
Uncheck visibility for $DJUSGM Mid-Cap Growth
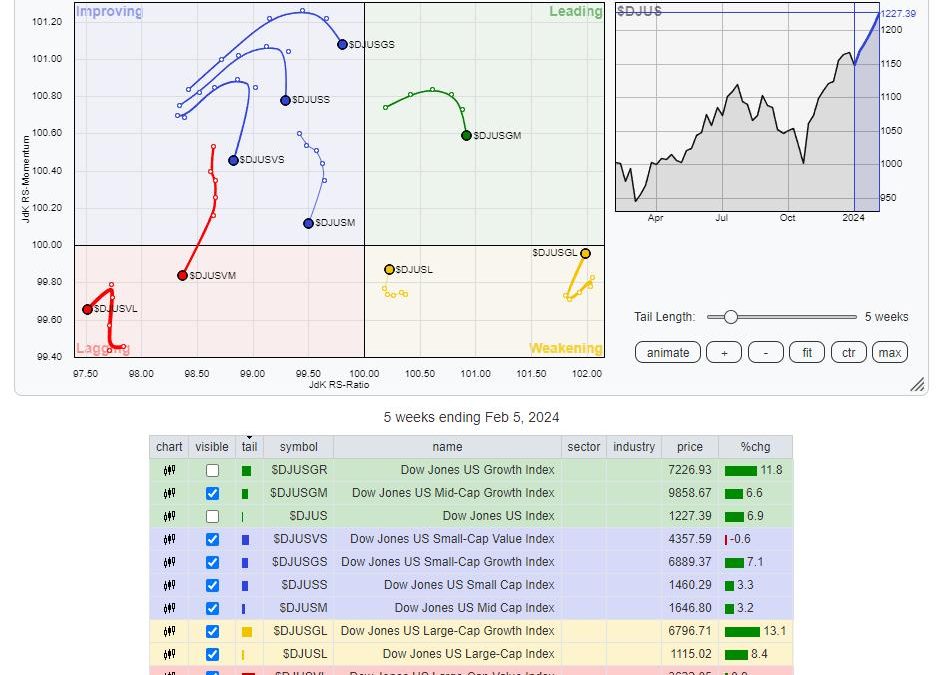pos(212,493)
